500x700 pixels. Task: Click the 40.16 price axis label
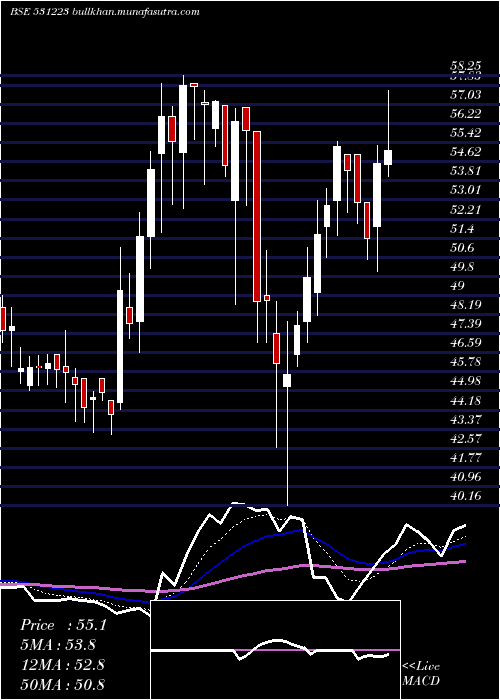466,496
